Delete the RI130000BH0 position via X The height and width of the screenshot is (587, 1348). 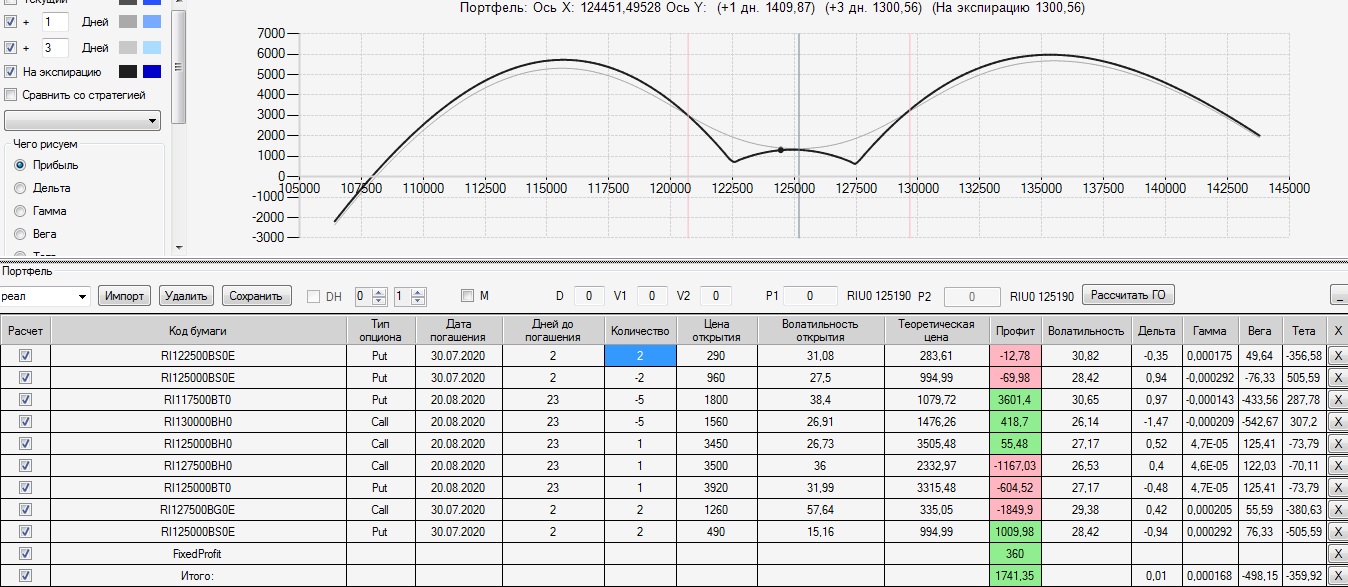[x=1336, y=421]
